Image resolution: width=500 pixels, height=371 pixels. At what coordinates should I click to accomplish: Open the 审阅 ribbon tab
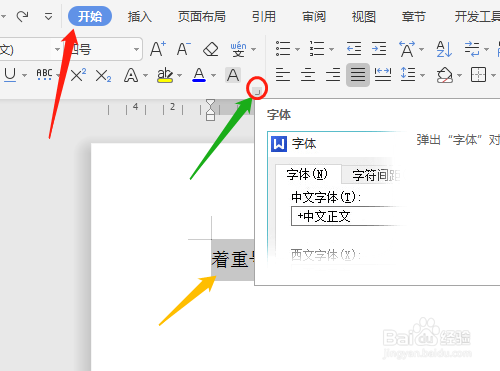tap(314, 16)
